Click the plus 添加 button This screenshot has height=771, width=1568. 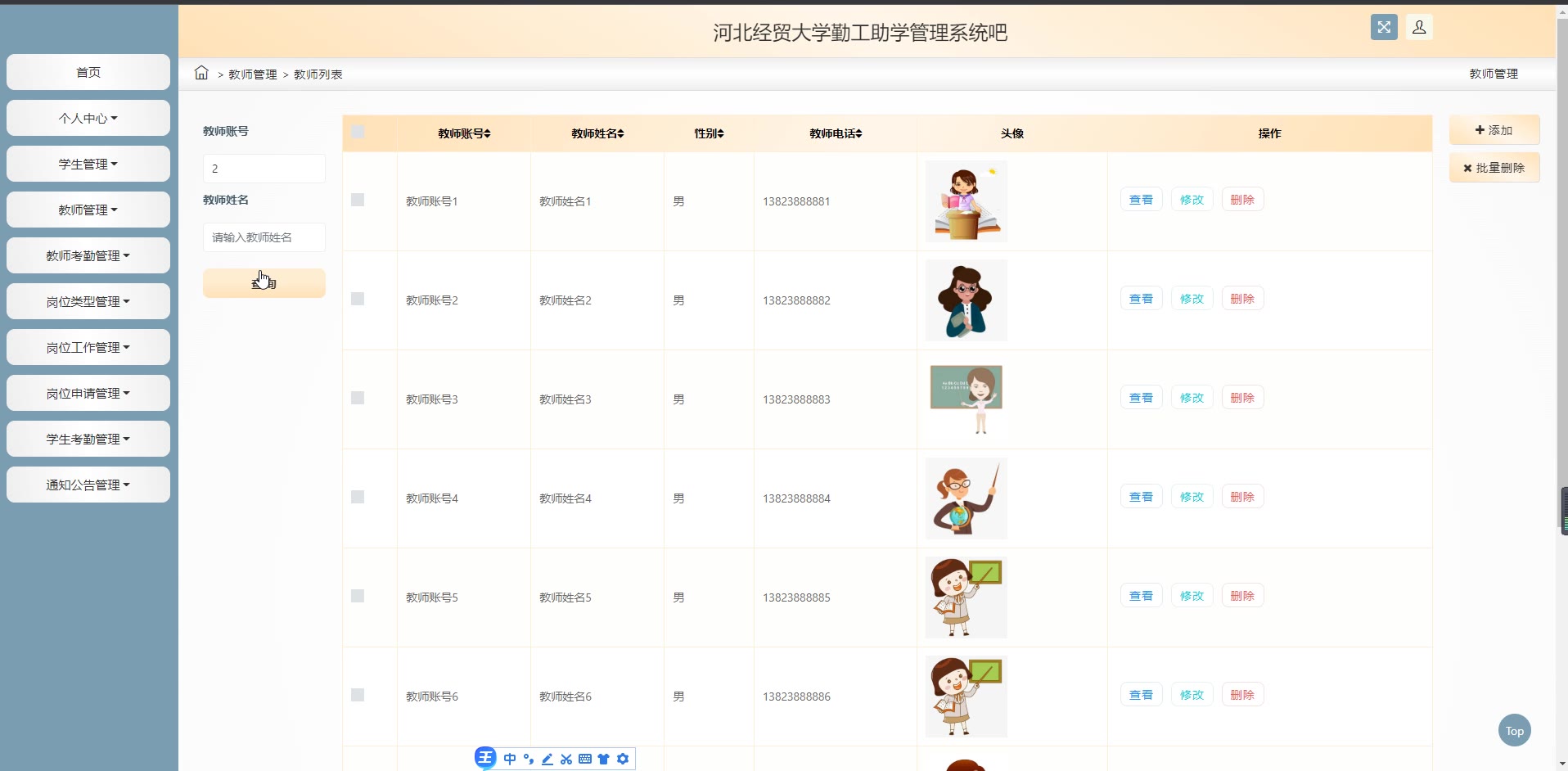click(x=1494, y=130)
